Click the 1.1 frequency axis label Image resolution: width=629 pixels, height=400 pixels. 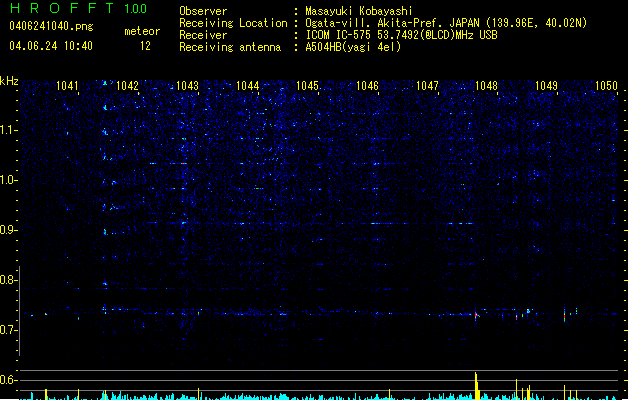[9, 130]
